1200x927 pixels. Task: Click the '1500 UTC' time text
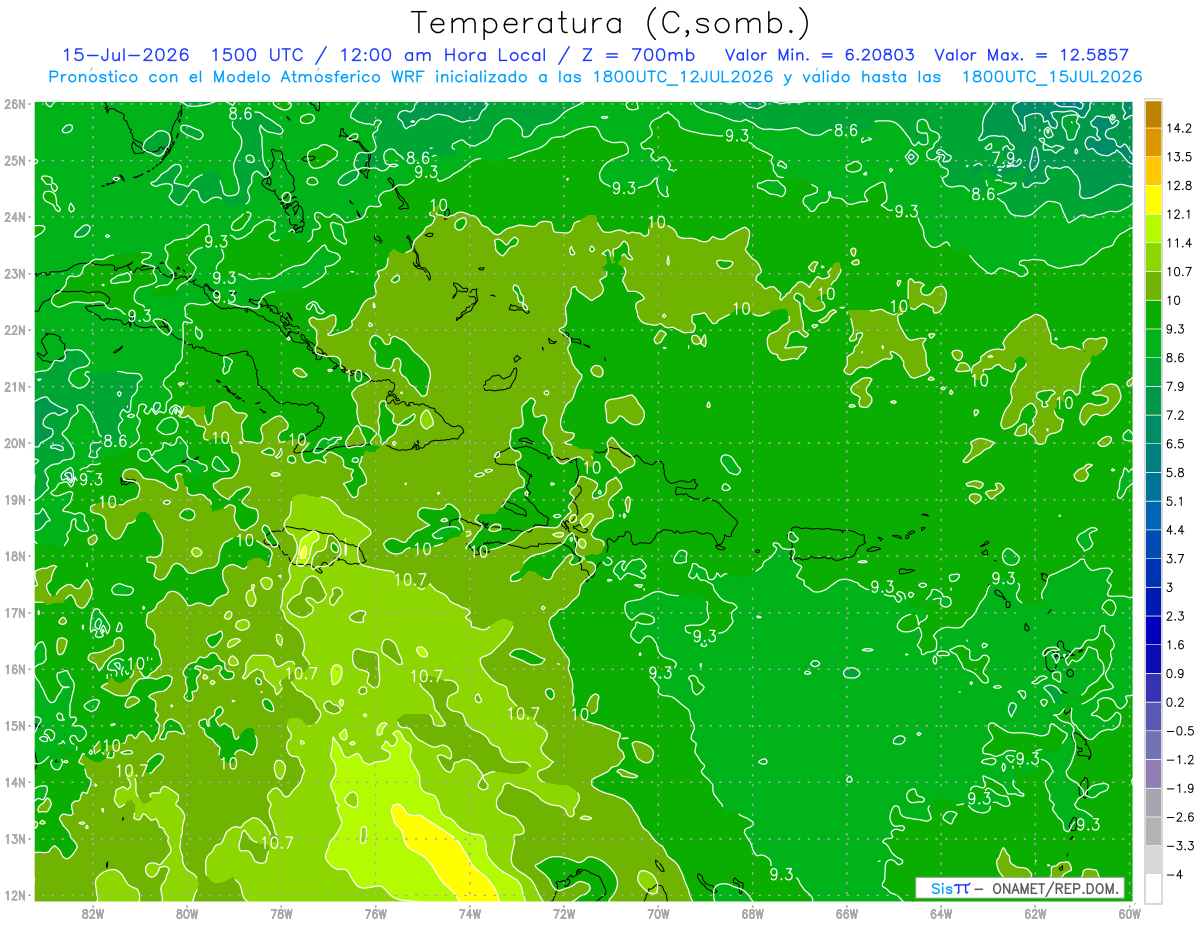point(259,55)
